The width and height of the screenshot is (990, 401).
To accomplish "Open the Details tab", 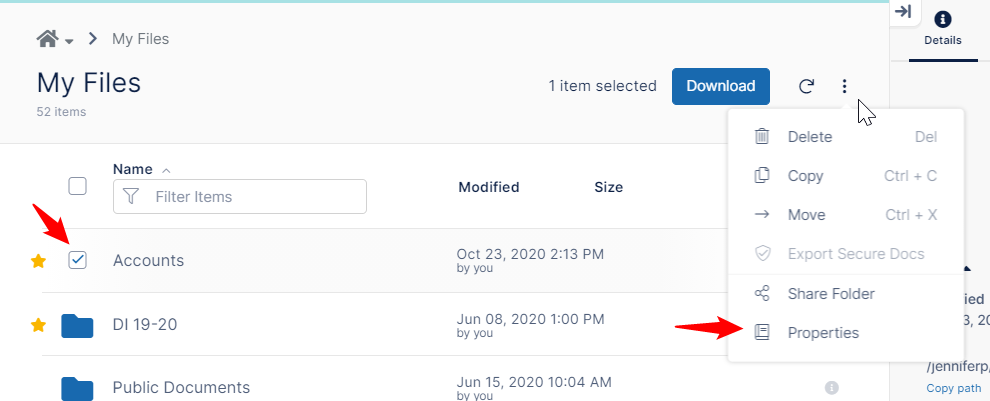I will 943,29.
